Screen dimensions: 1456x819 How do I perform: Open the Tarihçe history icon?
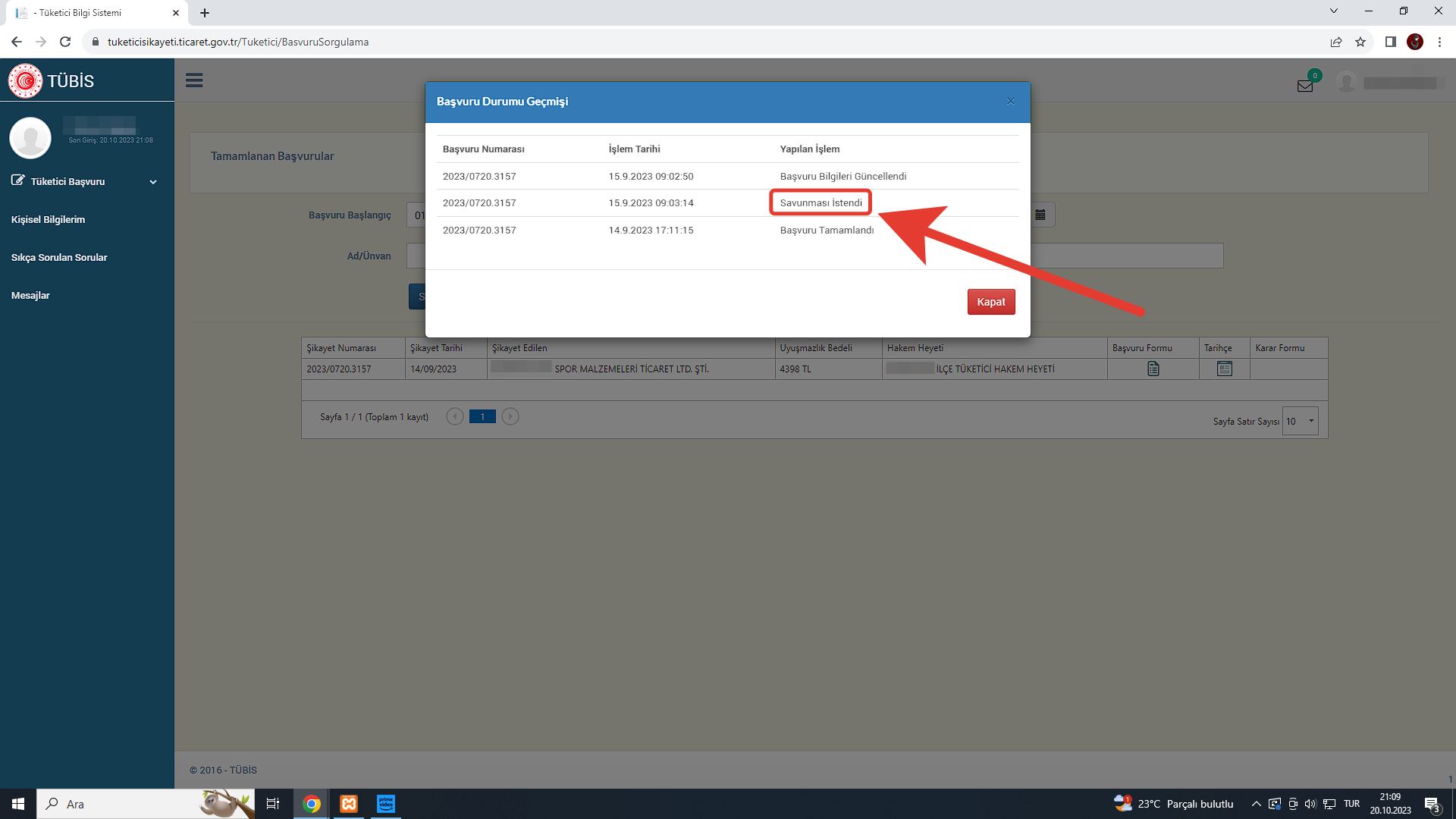[x=1224, y=369]
